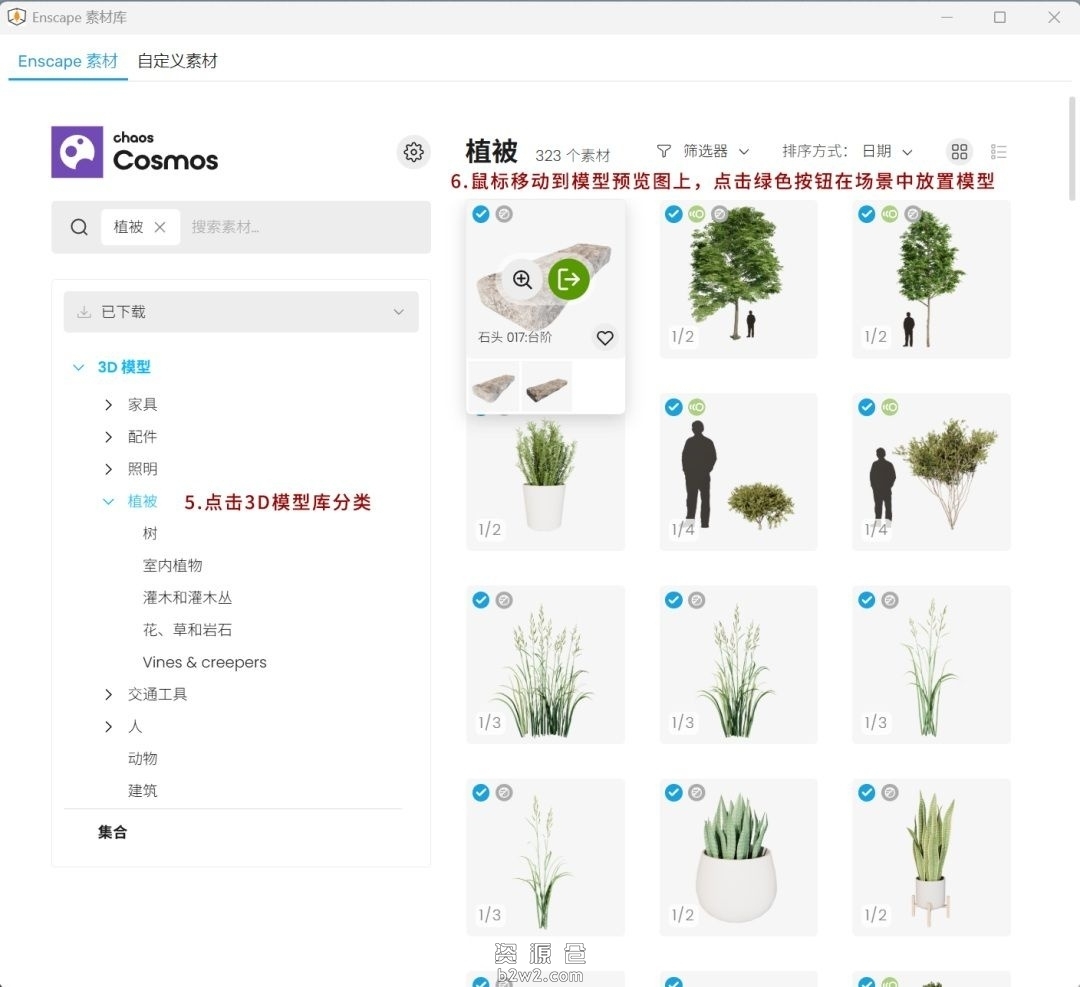Viewport: 1080px width, 987px height.
Task: Select the Enscape 素材 tab
Action: [67, 61]
